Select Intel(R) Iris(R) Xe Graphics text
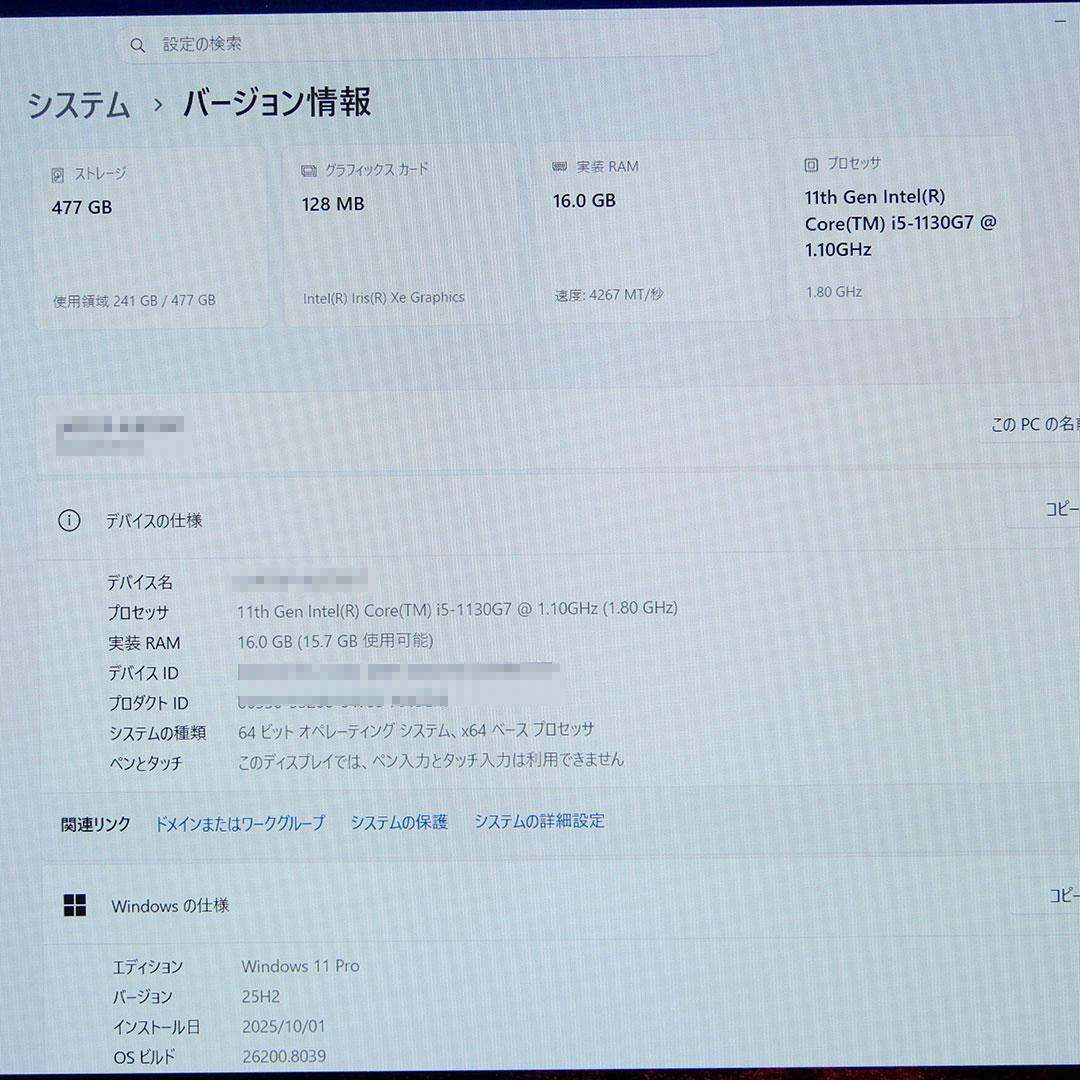Image resolution: width=1080 pixels, height=1080 pixels. pyautogui.click(x=384, y=298)
